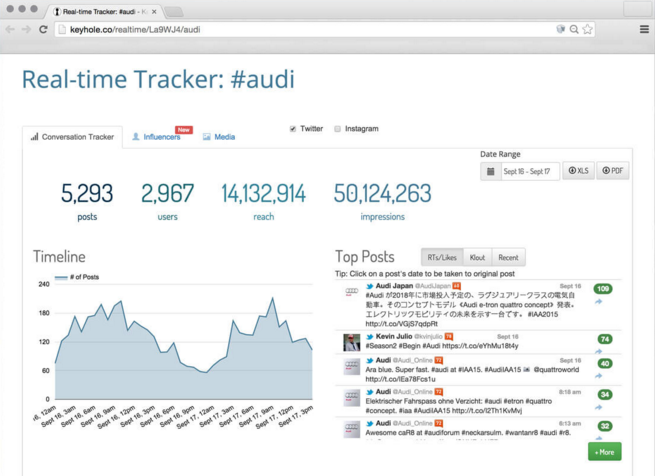Click the Influencers person icon
This screenshot has height=476, width=655.
pyautogui.click(x=135, y=137)
